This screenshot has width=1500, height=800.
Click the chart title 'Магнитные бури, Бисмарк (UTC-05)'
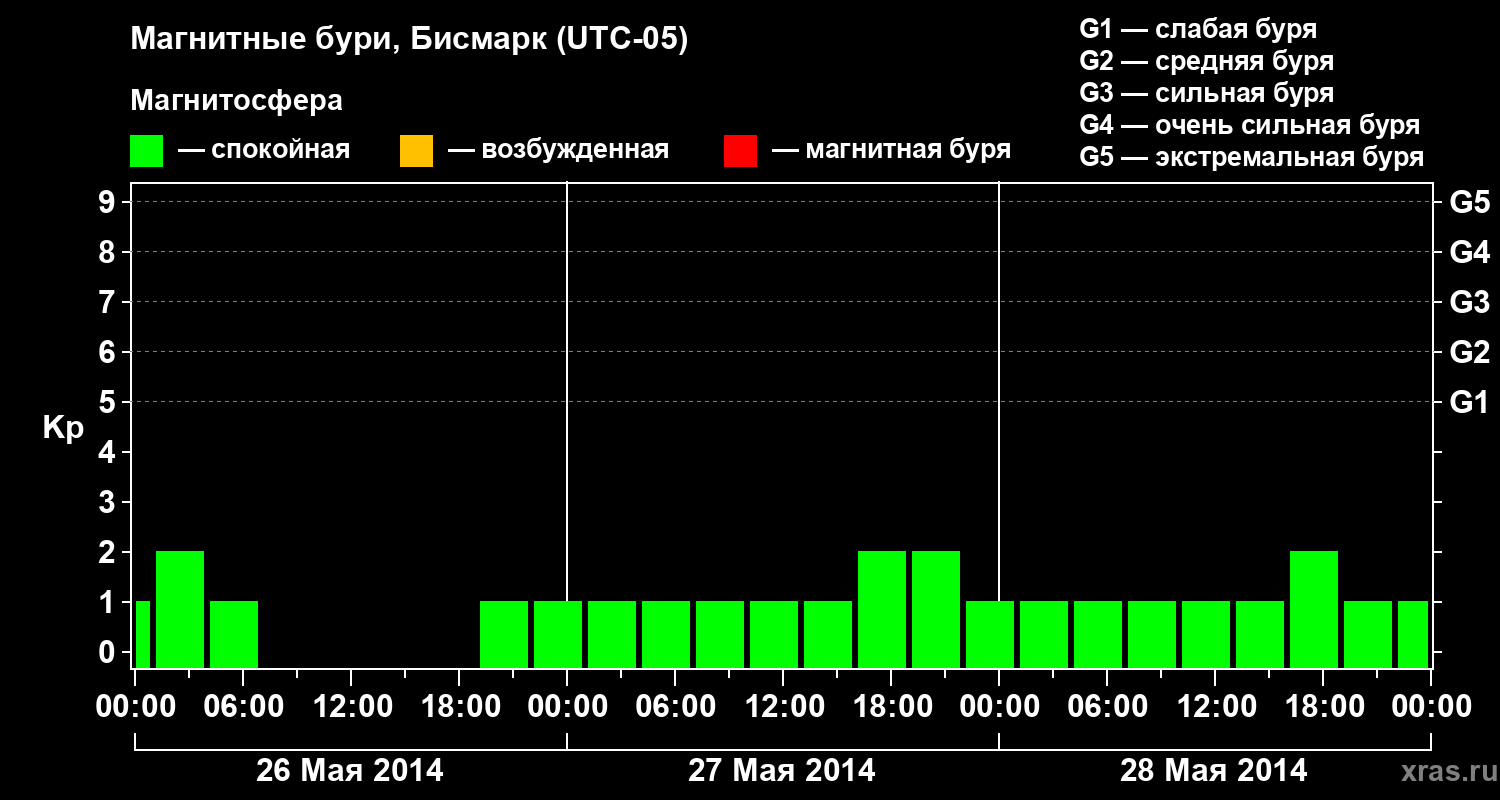(409, 40)
